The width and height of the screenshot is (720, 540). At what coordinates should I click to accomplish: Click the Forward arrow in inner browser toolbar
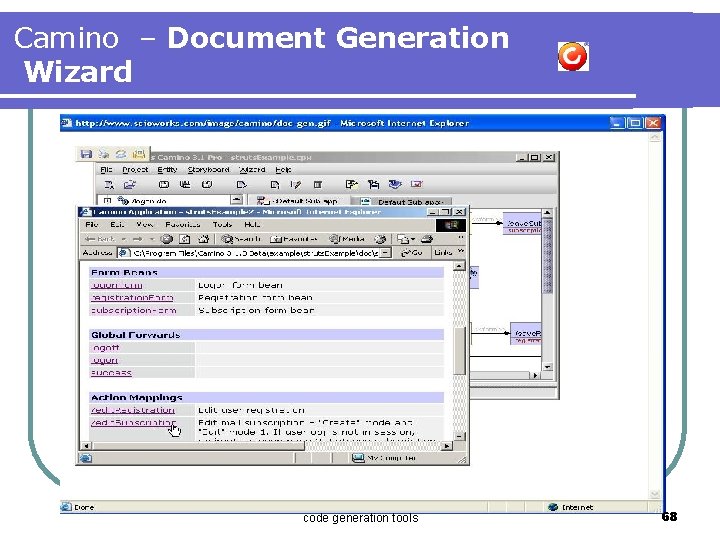point(137,239)
